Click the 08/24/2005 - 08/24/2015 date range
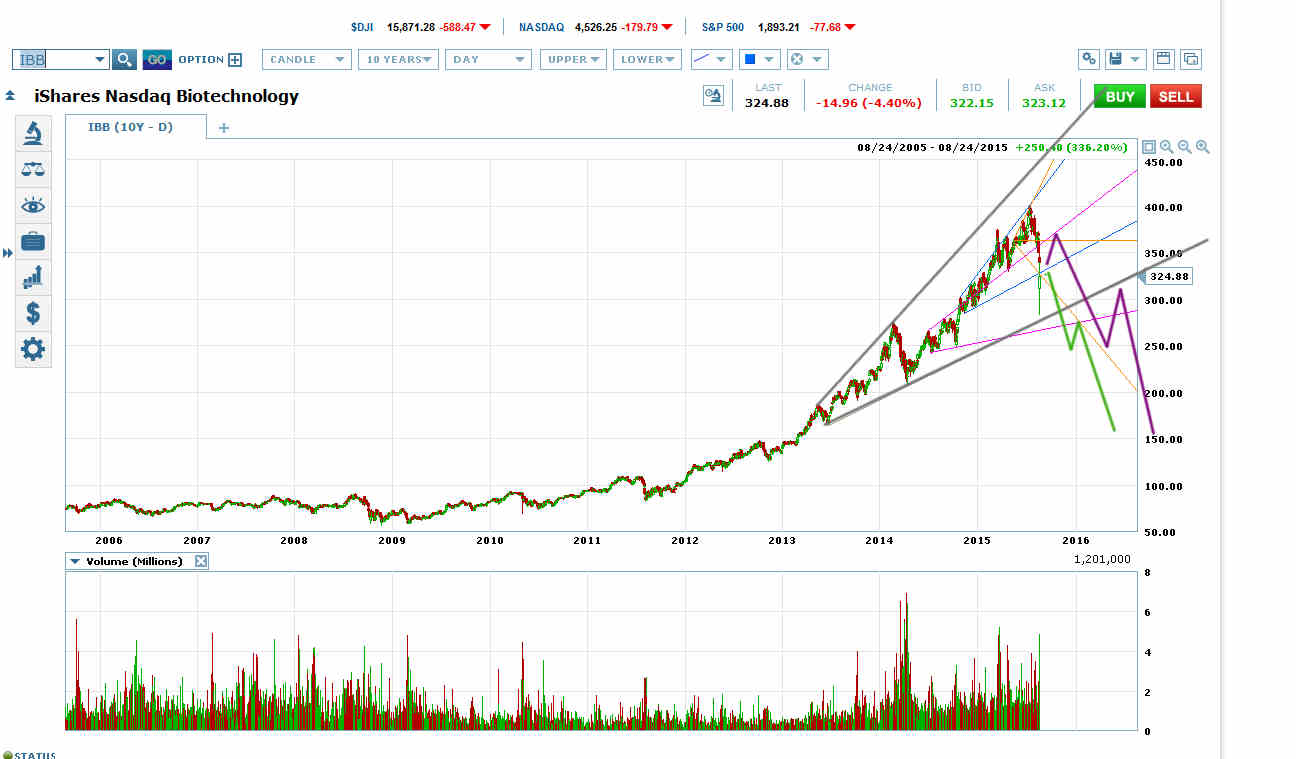Image resolution: width=1296 pixels, height=759 pixels. click(932, 147)
